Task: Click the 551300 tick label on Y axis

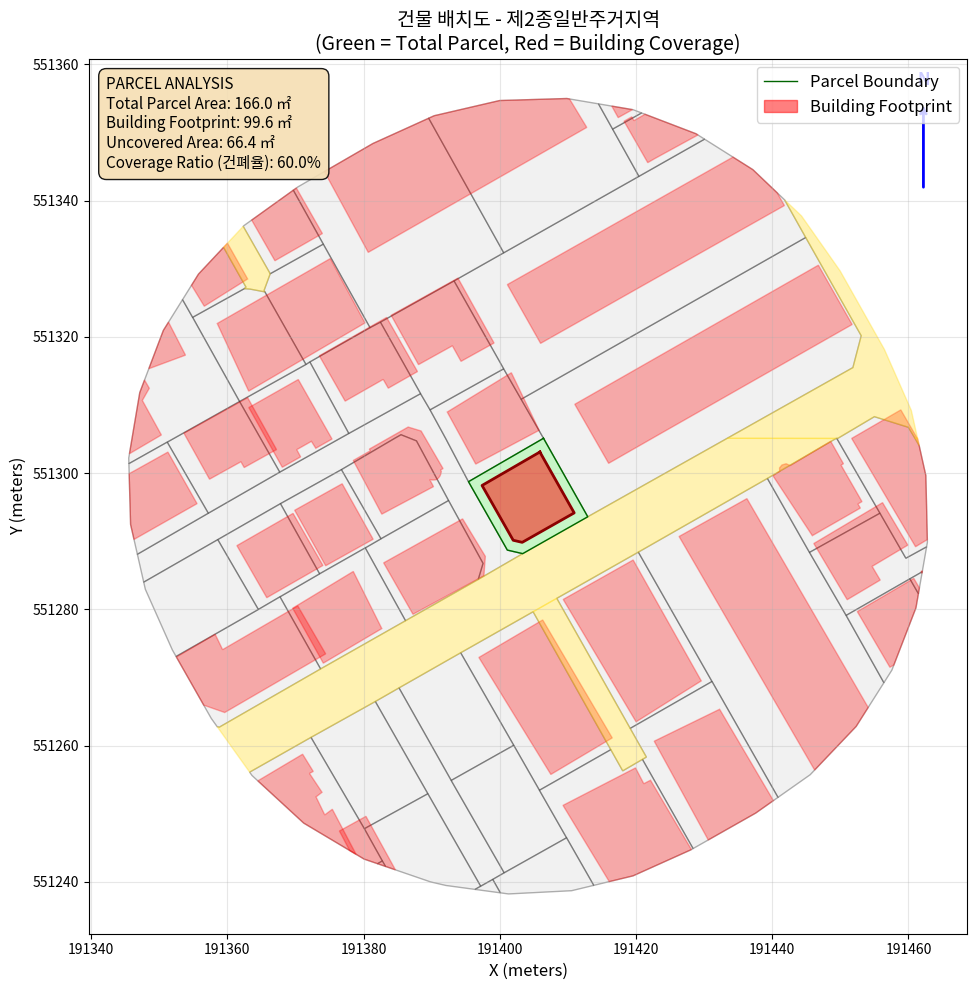Action: (x=56, y=473)
